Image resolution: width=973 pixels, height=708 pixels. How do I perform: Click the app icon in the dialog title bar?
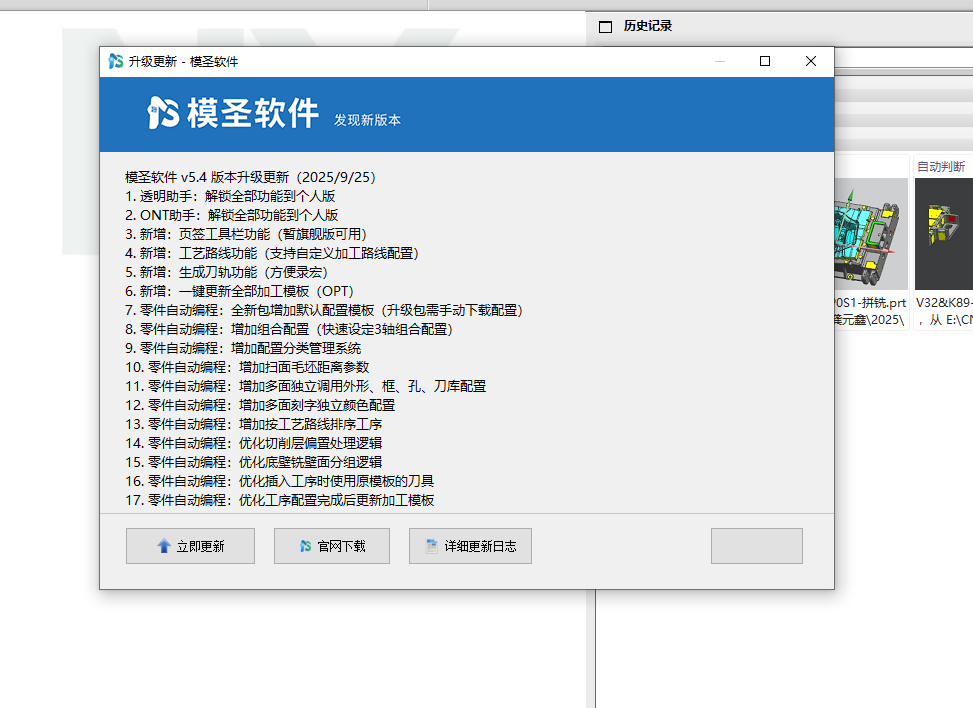pyautogui.click(x=115, y=61)
